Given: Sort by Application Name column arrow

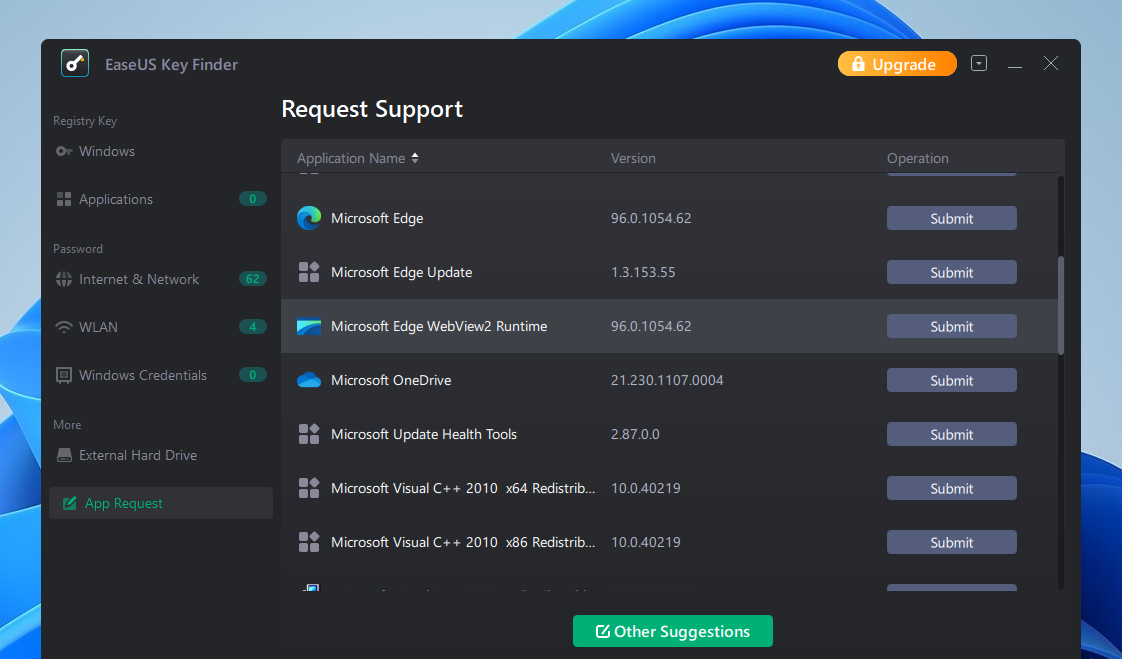Looking at the screenshot, I should coord(415,158).
